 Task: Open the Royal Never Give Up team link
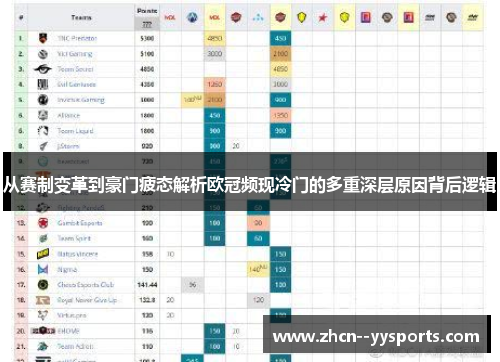87,300
